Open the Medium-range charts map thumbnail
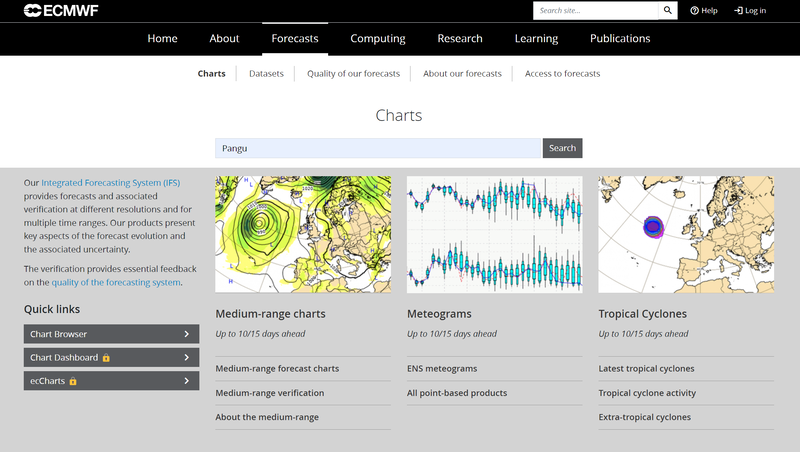Image resolution: width=800 pixels, height=452 pixels. tap(300, 234)
